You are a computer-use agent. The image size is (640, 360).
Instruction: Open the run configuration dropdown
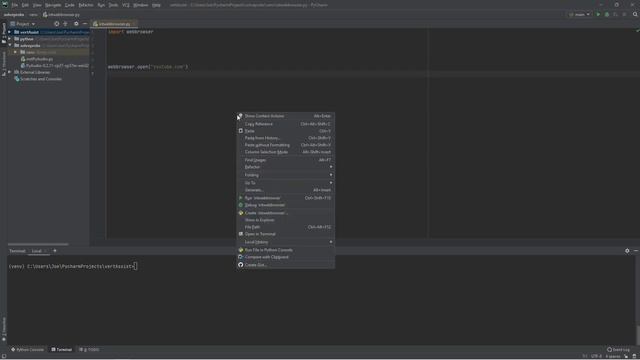pos(580,14)
